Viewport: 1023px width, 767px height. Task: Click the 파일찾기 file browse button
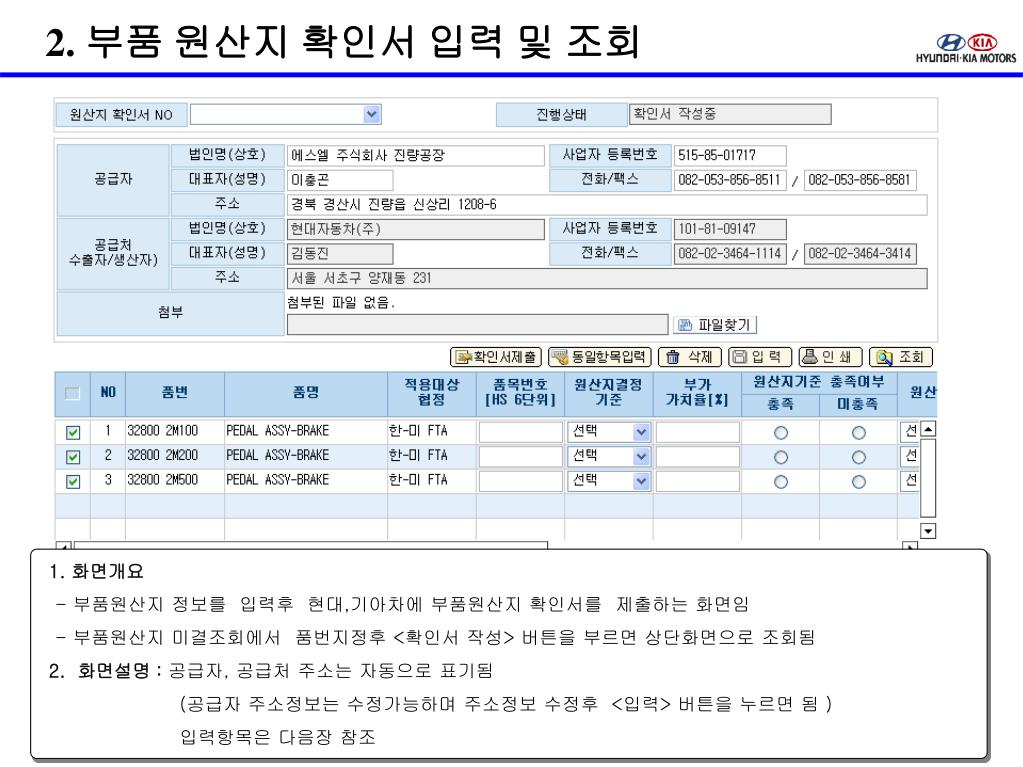(x=715, y=325)
